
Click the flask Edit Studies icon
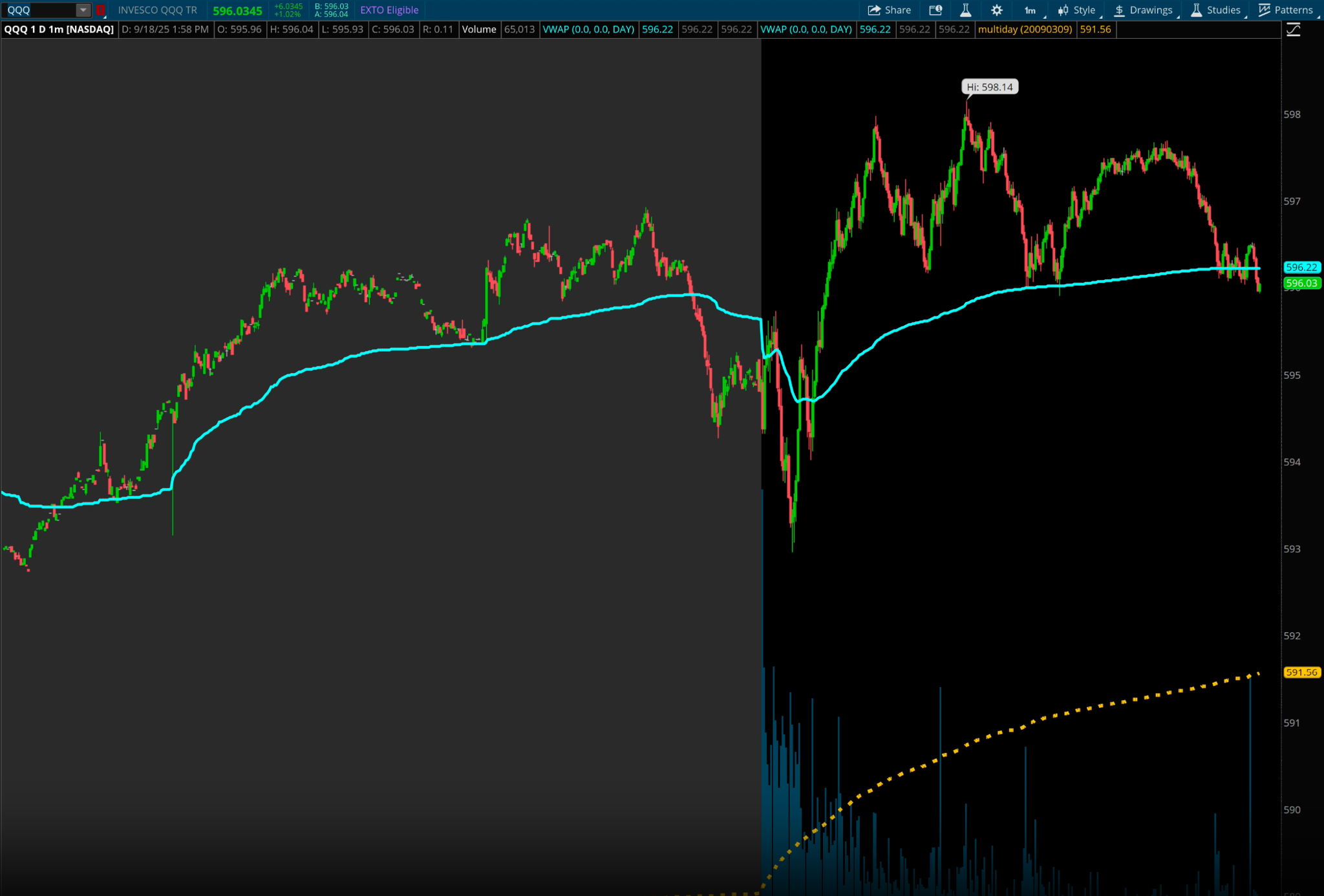(x=966, y=10)
